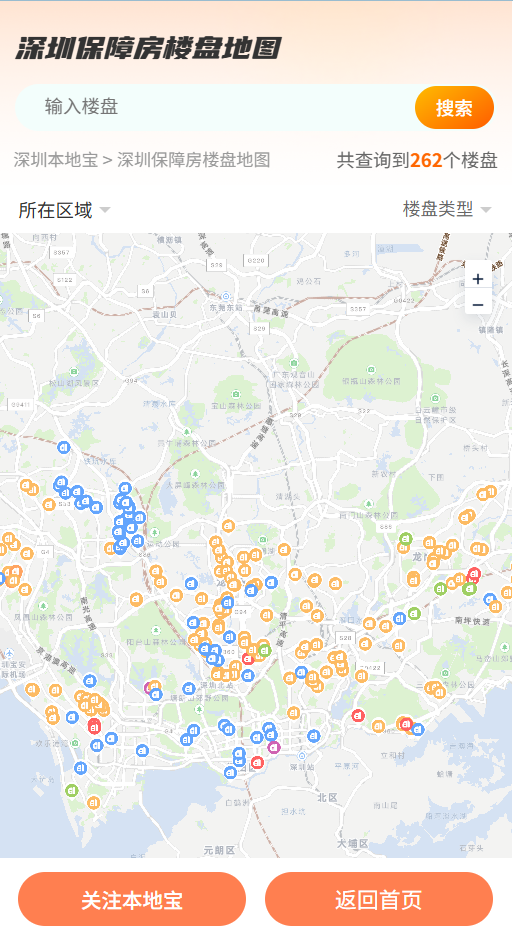513x931 pixels.
Task: Select rightmost green marker below 龙岗 red marker
Action: (469, 588)
